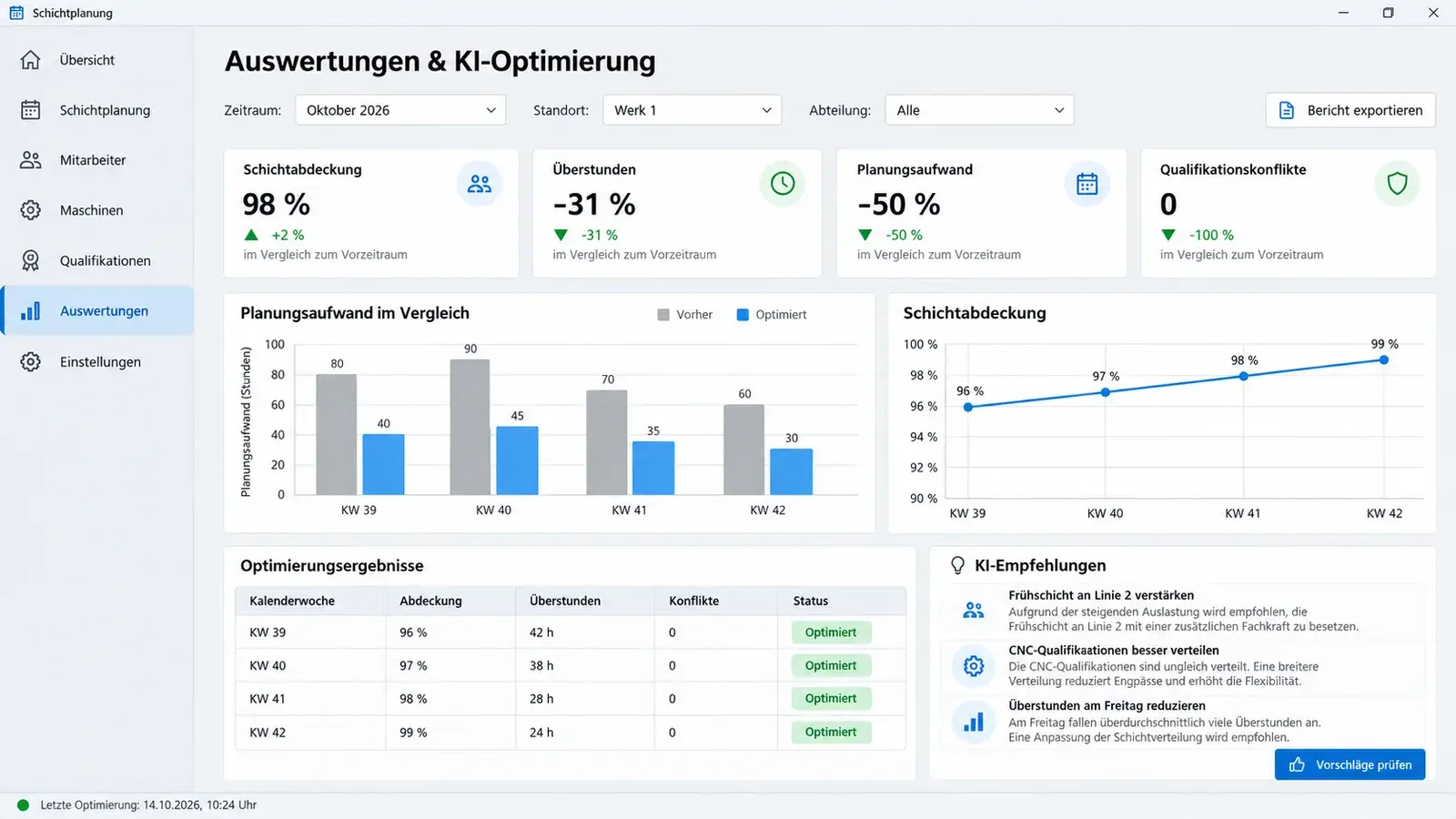The image size is (1456, 819).
Task: Click the gray Vorher legend swatch
Action: point(663,315)
